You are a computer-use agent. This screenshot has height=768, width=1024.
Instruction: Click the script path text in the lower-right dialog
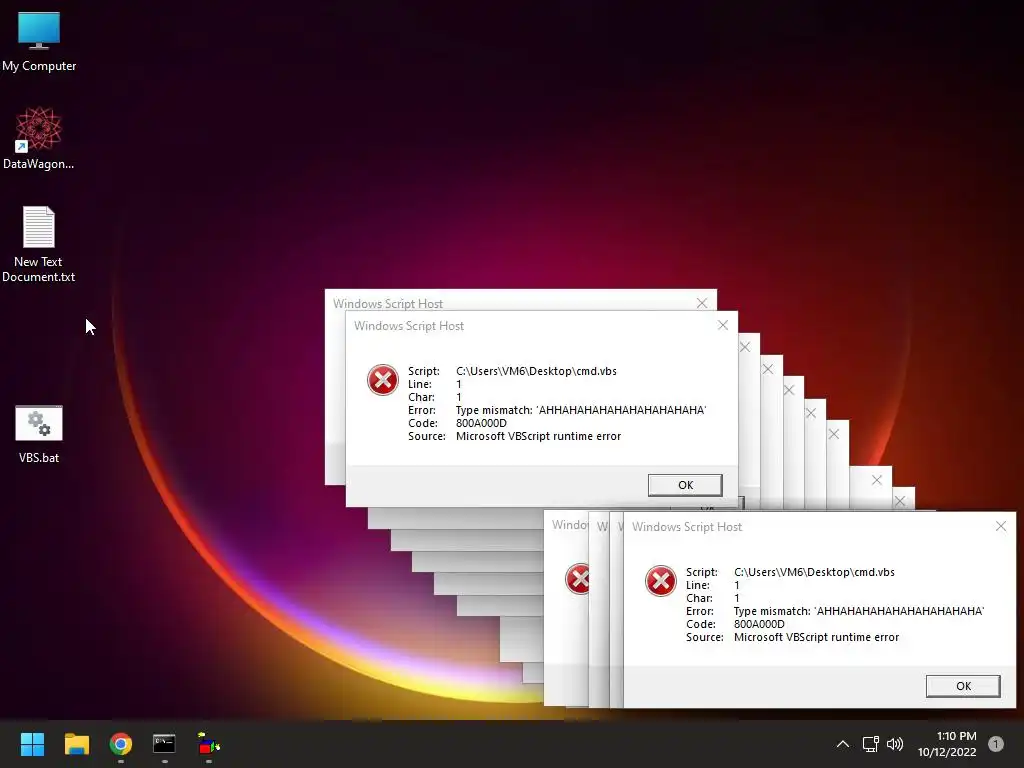coord(814,572)
